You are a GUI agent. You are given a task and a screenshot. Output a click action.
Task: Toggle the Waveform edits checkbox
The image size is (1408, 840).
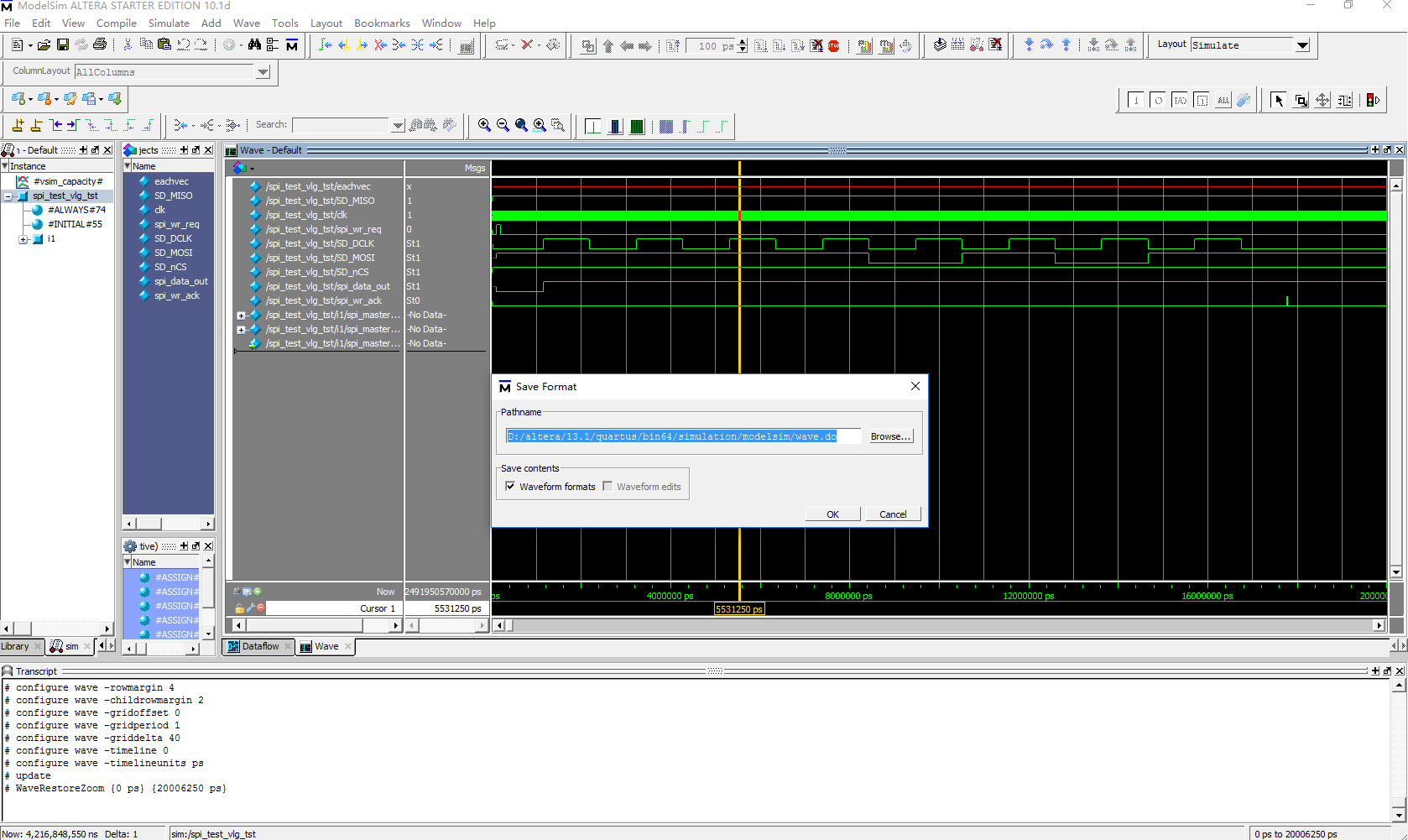point(608,487)
